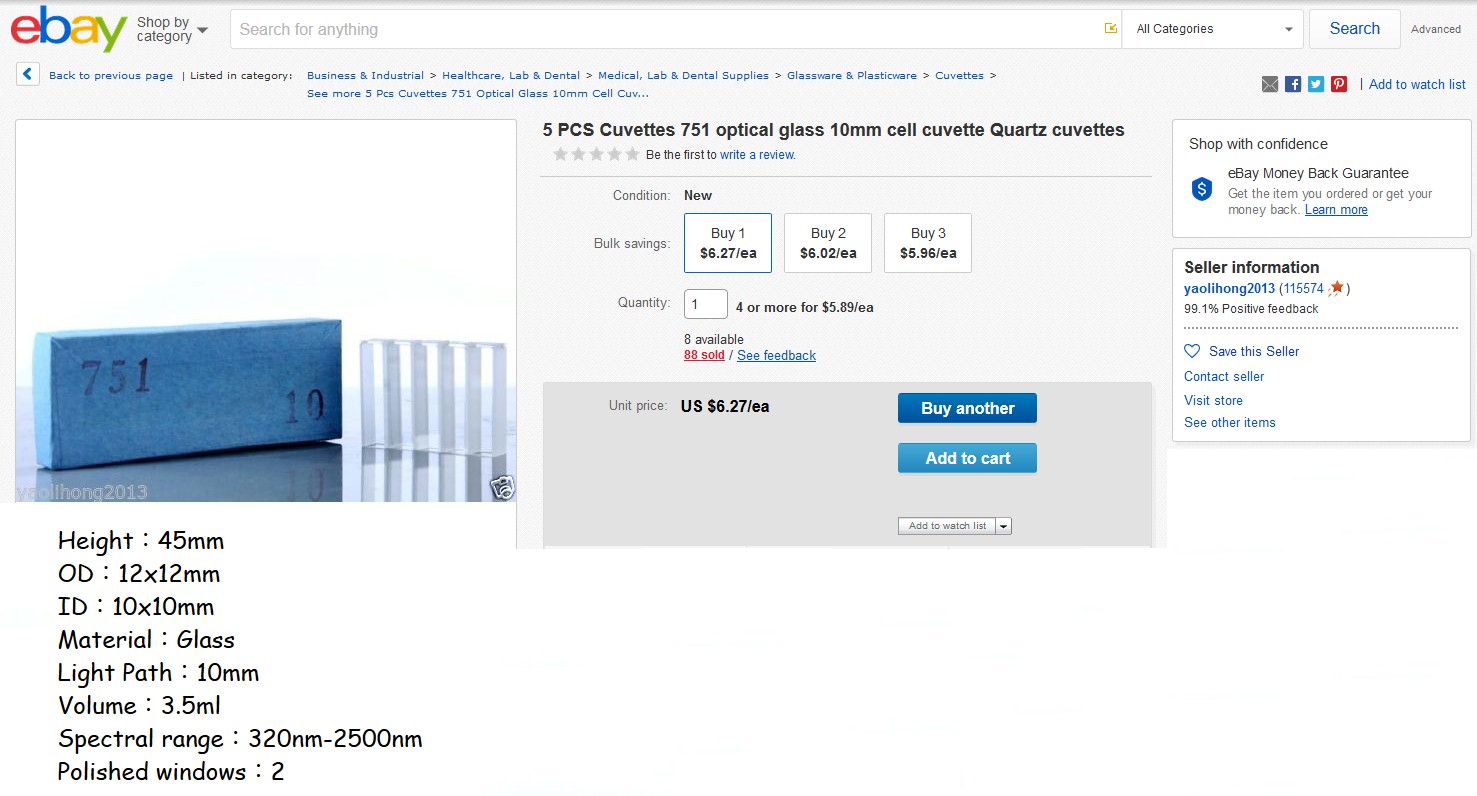This screenshot has height=796, width=1477.
Task: Click the heart icon to save seller
Action: (1192, 351)
